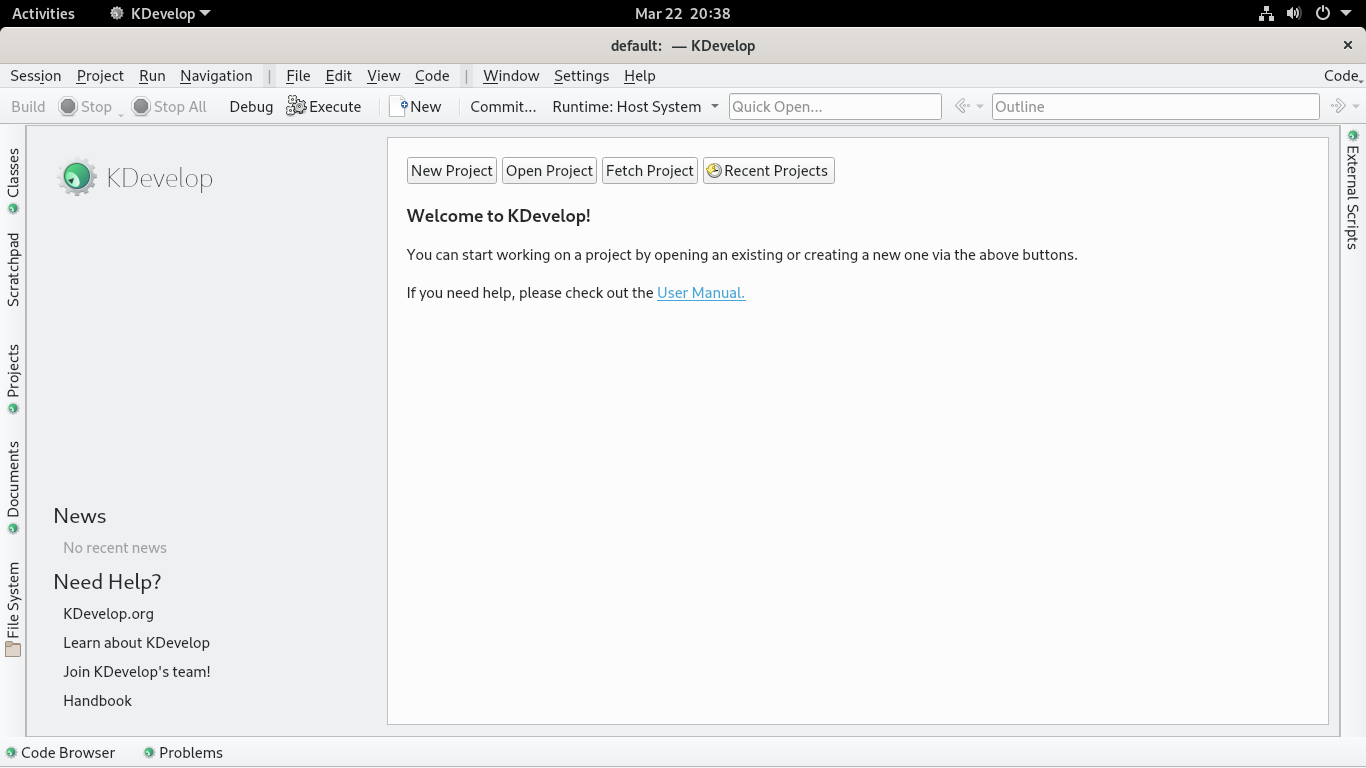This screenshot has width=1366, height=768.
Task: Open the User Manual link
Action: (701, 293)
